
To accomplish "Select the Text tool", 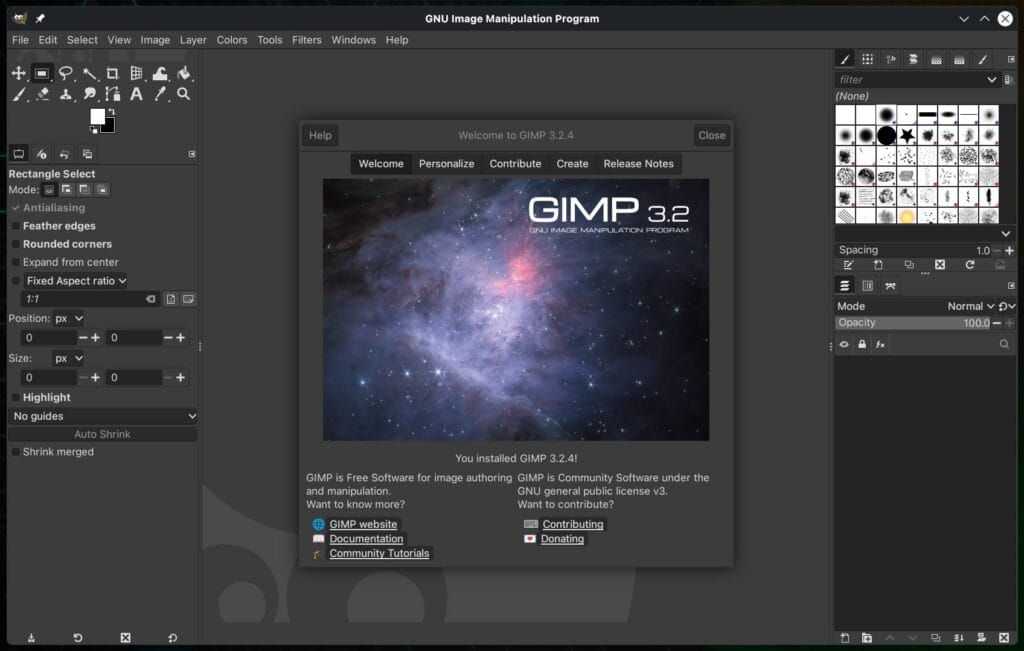I will [x=136, y=94].
